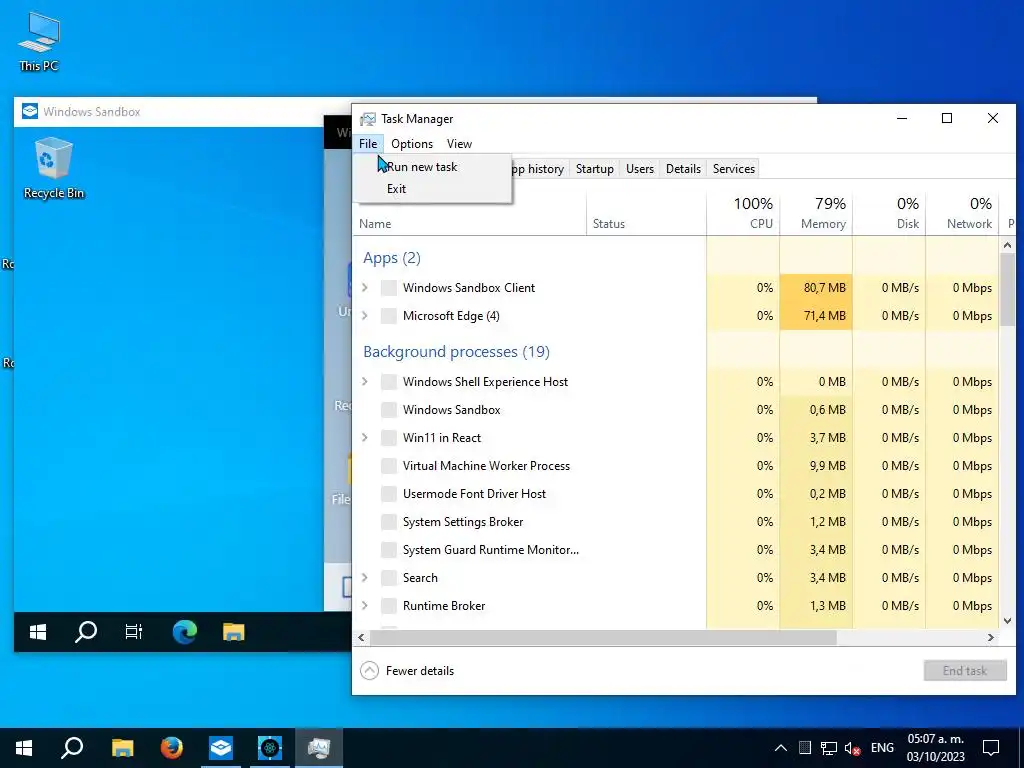Sort by Memory column header
Image resolution: width=1024 pixels, height=768 pixels.
point(816,214)
